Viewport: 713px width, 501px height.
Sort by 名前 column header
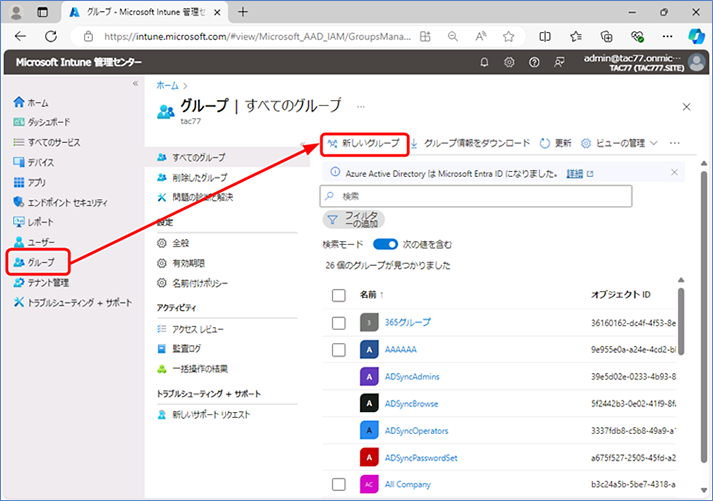pyautogui.click(x=372, y=295)
